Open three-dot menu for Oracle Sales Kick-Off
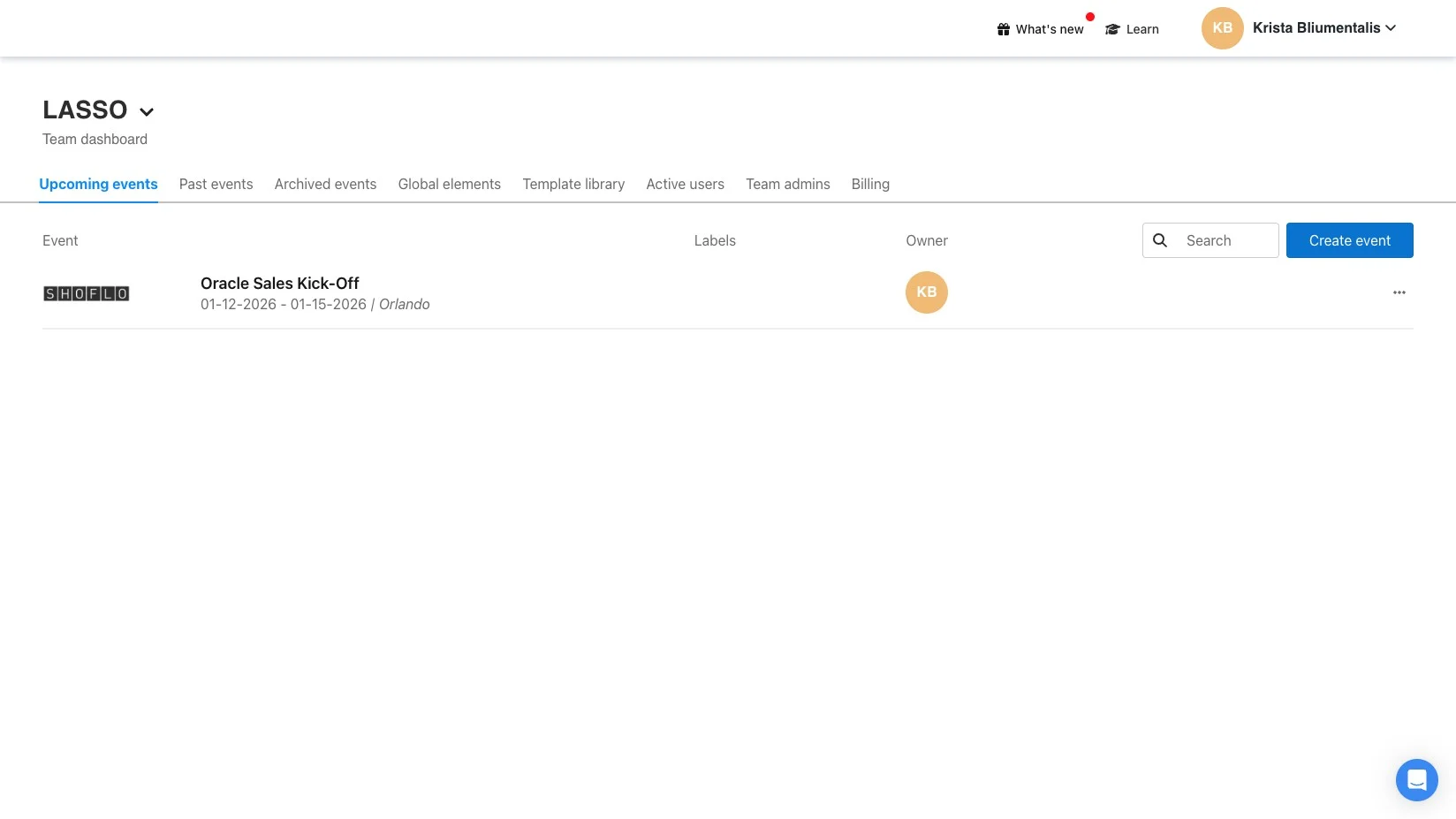 click(x=1399, y=292)
